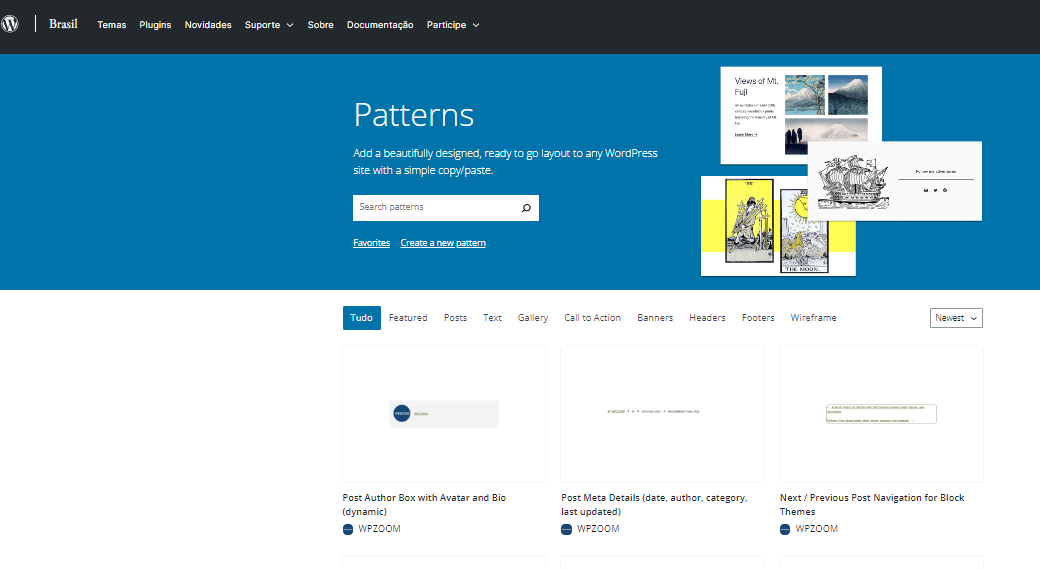This screenshot has height=569, width=1040.
Task: Open Post Author Box pattern thumbnail
Action: (x=444, y=414)
